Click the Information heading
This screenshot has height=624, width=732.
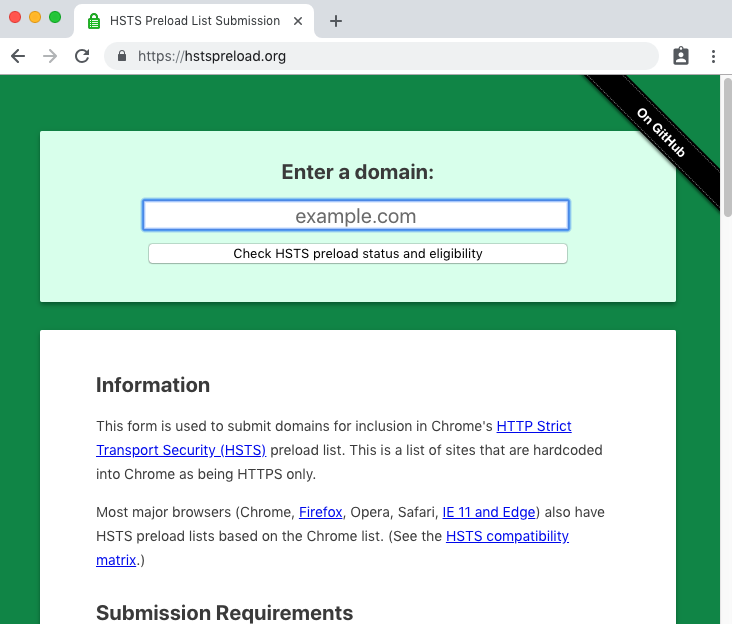coord(153,385)
